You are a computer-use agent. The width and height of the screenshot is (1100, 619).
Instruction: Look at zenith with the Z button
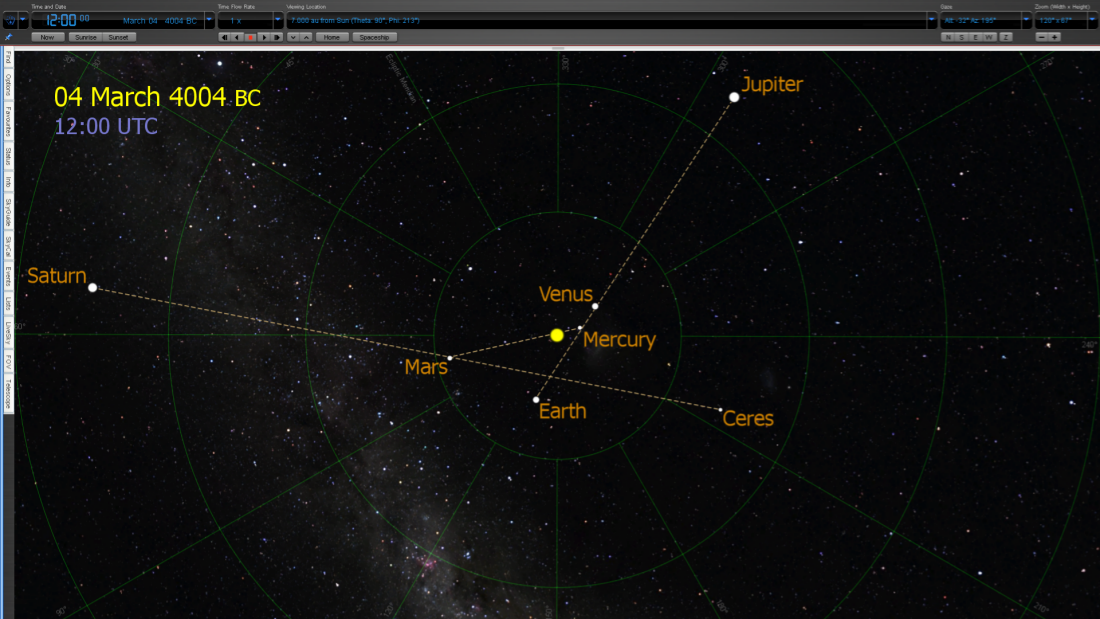(x=1006, y=37)
